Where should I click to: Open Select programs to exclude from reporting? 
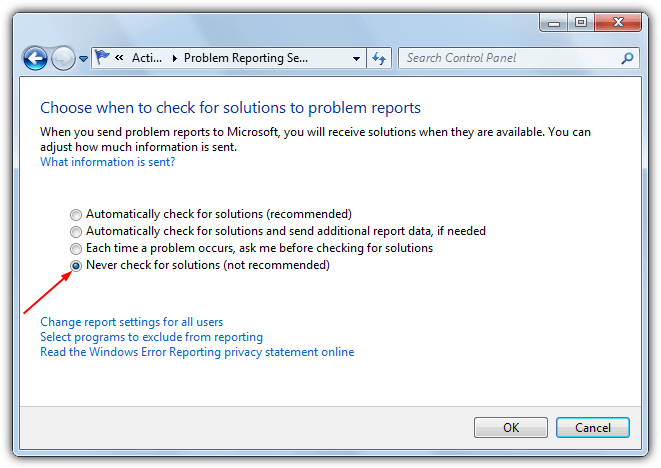pos(151,337)
